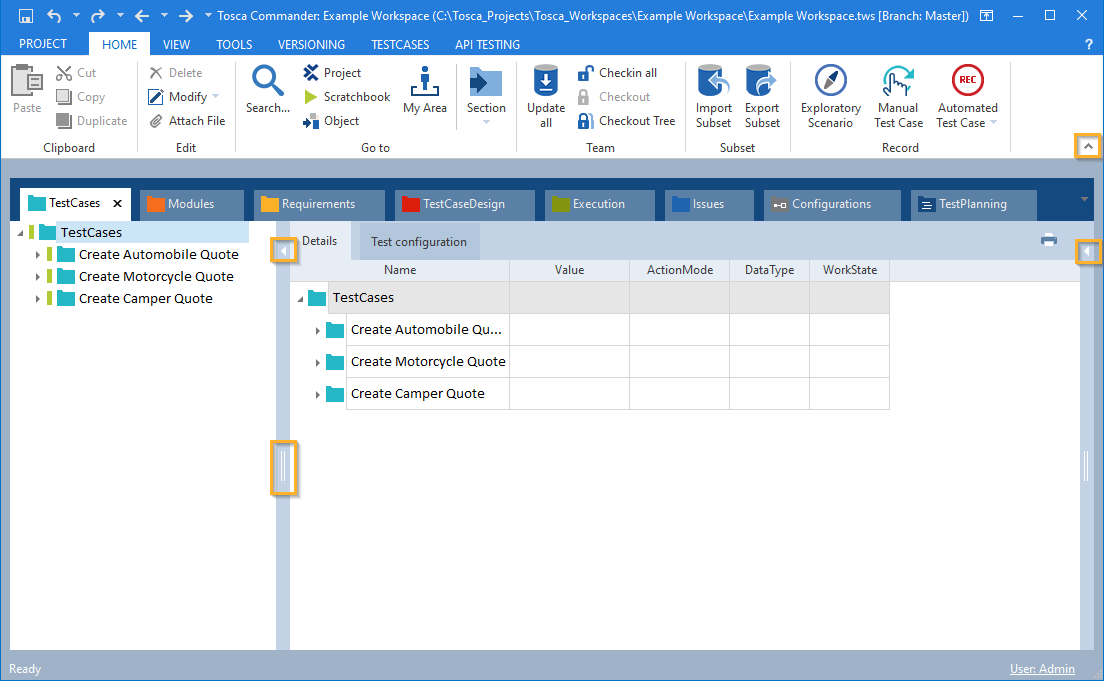
Task: Click Import Subset icon
Action: click(714, 82)
